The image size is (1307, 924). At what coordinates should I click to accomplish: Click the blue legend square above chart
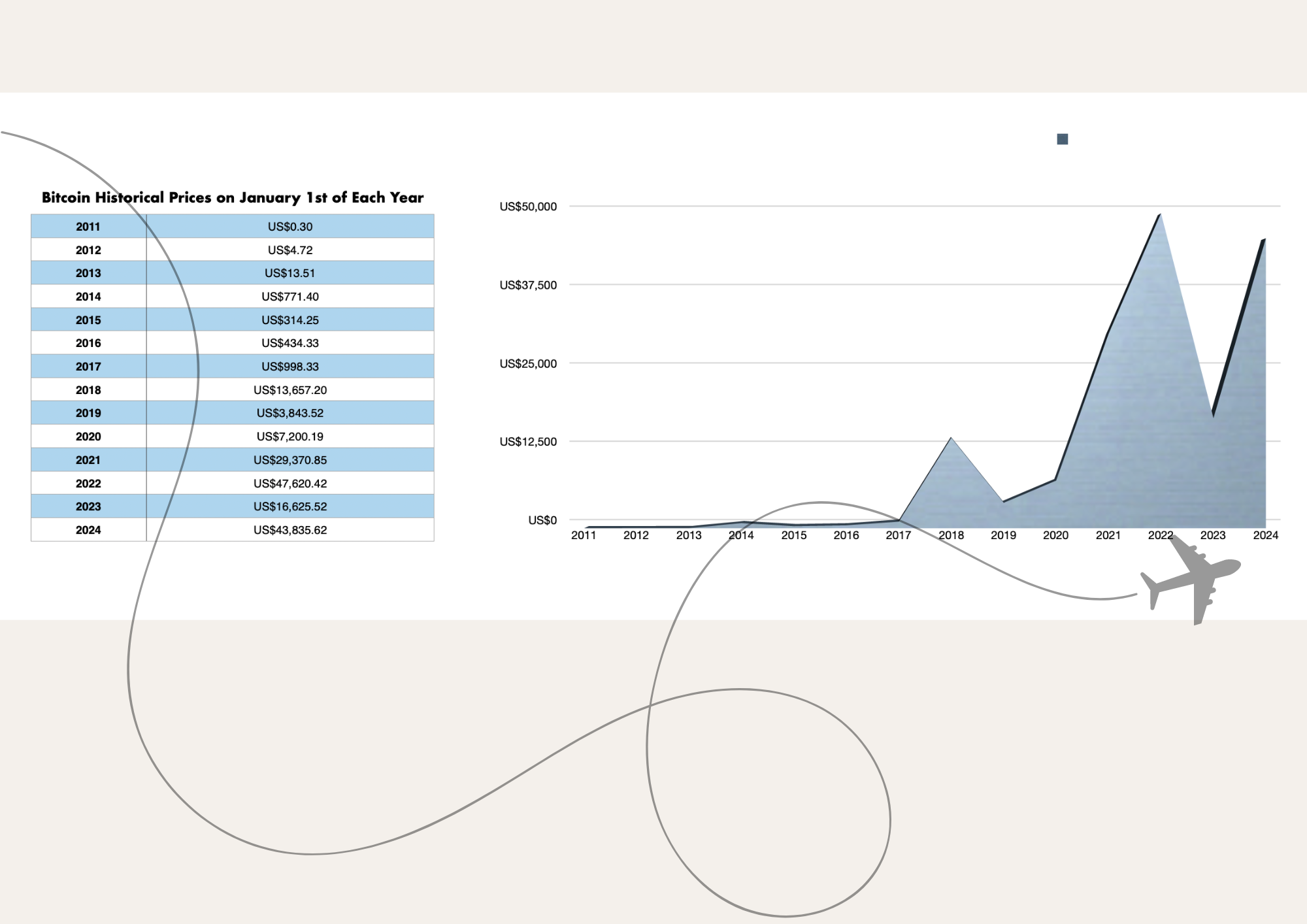pos(1063,139)
